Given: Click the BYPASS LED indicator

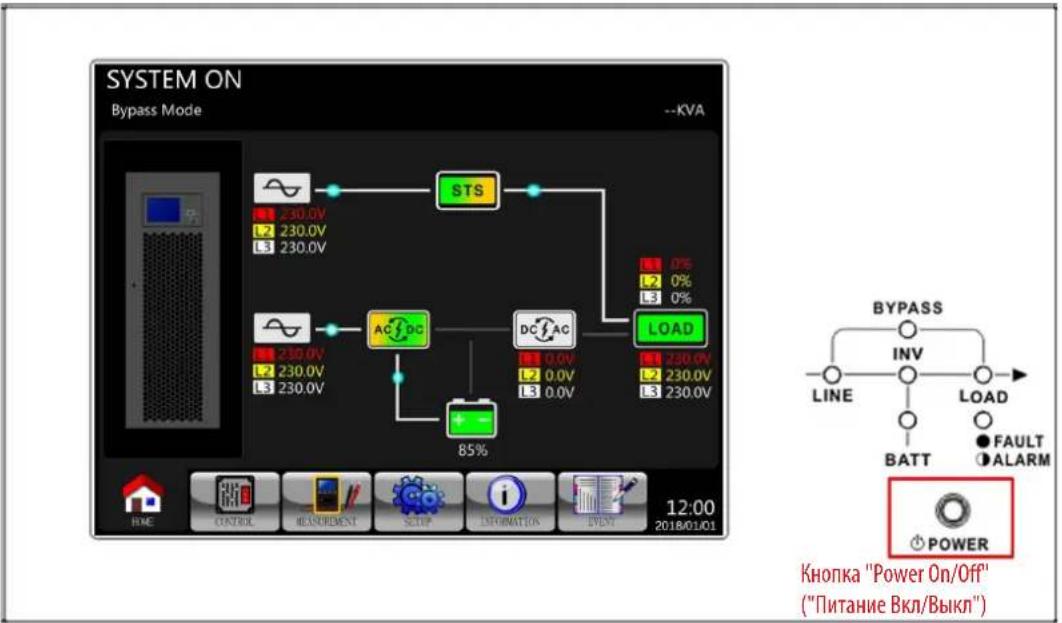Looking at the screenshot, I should (908, 330).
